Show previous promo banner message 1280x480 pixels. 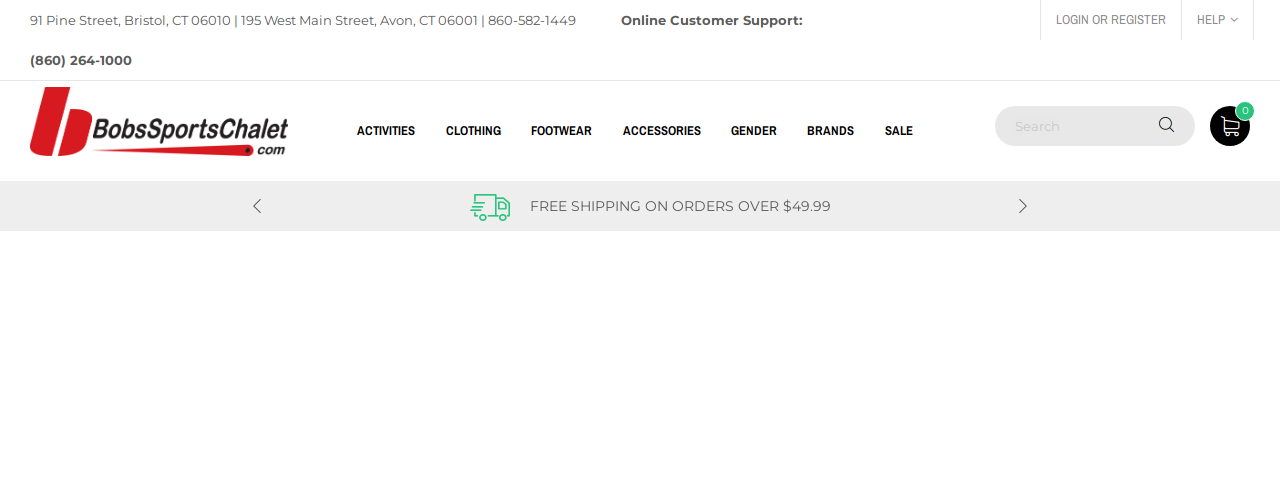pyautogui.click(x=257, y=206)
